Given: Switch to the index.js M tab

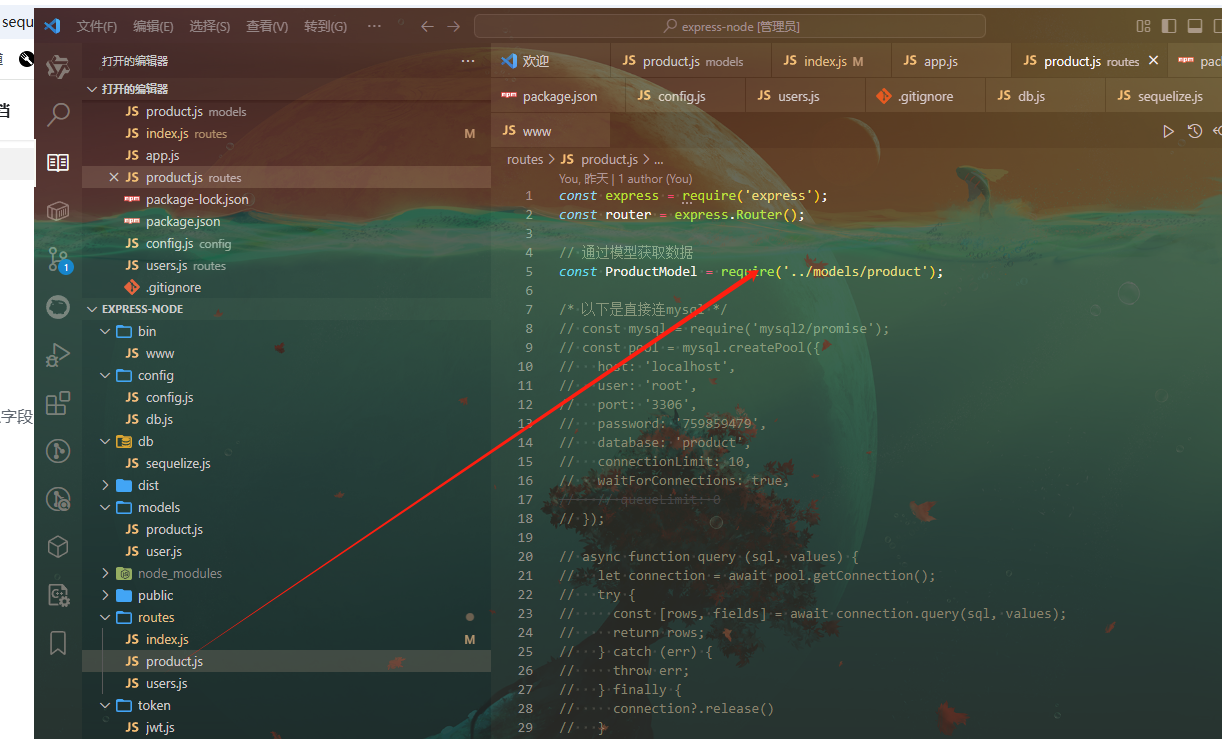Looking at the screenshot, I should click(x=831, y=61).
